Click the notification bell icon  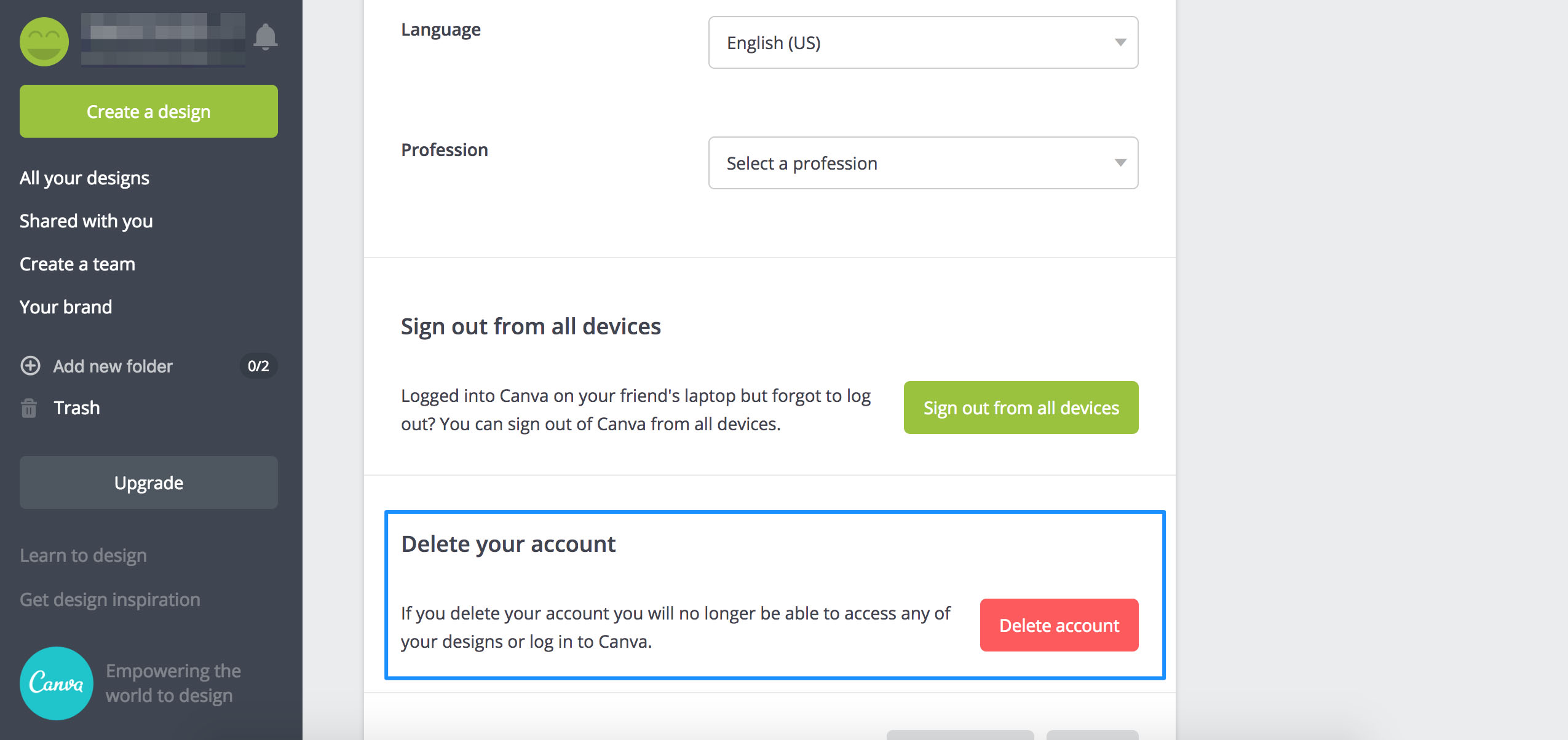tap(265, 37)
